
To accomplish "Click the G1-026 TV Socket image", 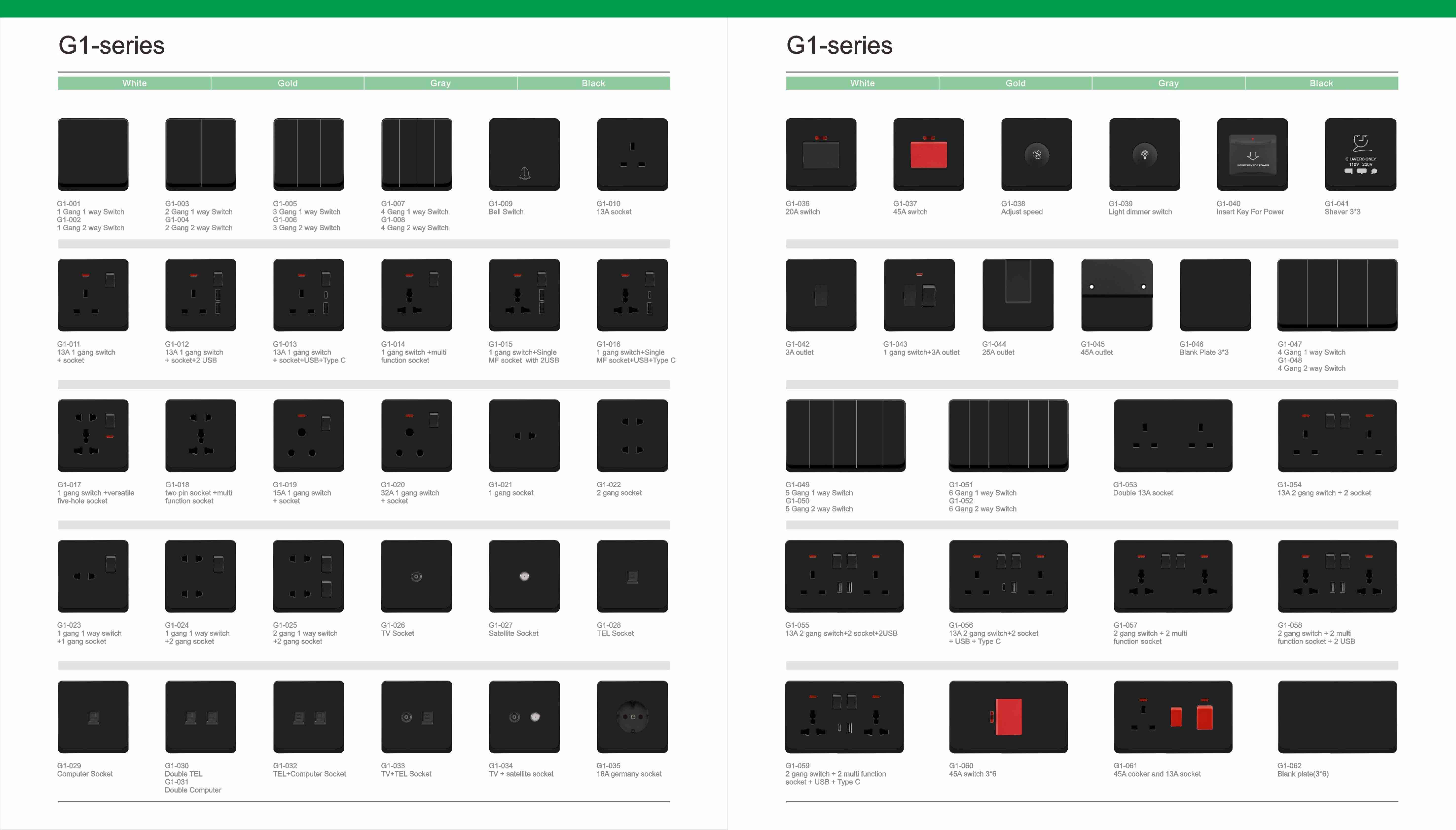I will 417,576.
